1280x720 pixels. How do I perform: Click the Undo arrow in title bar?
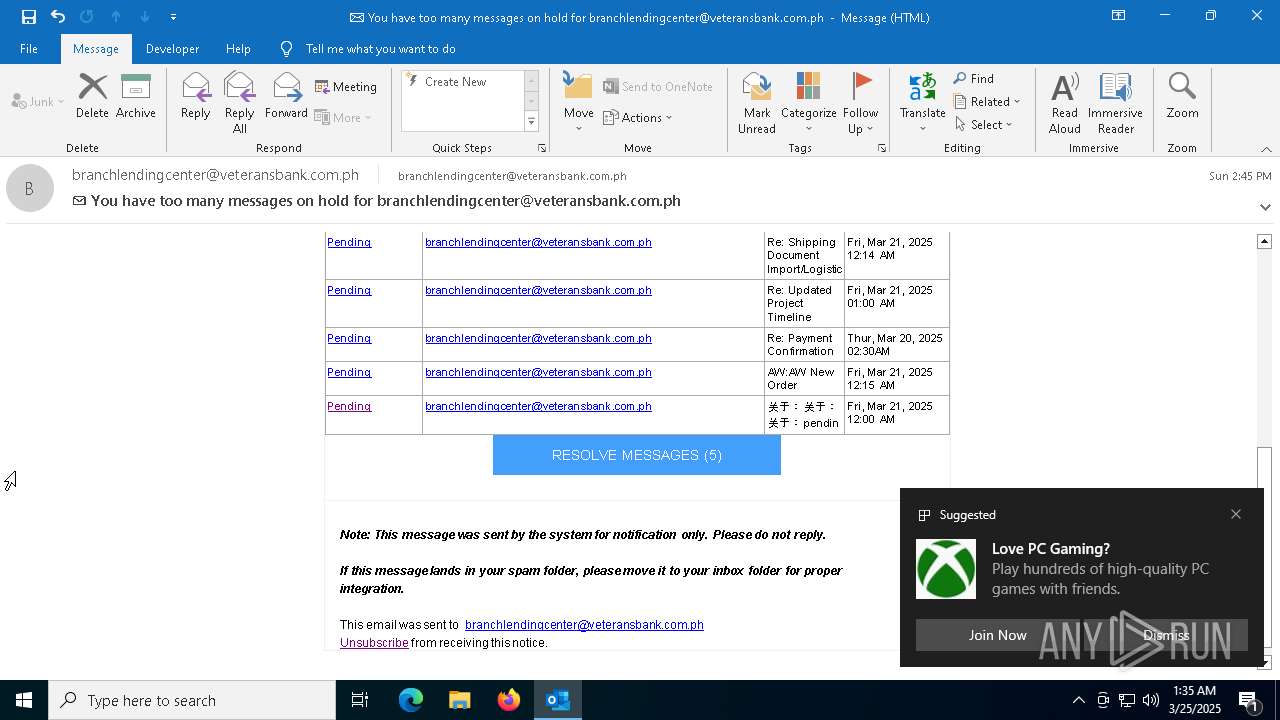click(x=58, y=17)
